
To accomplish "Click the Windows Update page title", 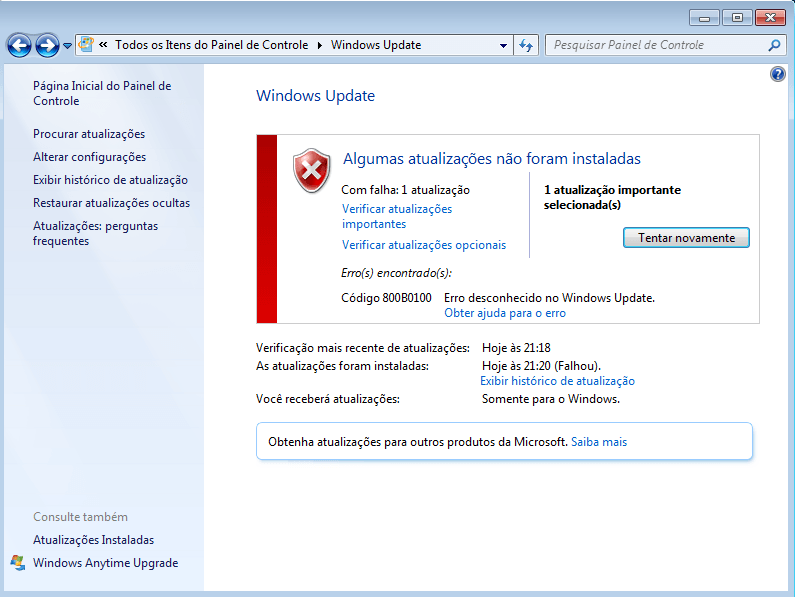I will pos(315,95).
